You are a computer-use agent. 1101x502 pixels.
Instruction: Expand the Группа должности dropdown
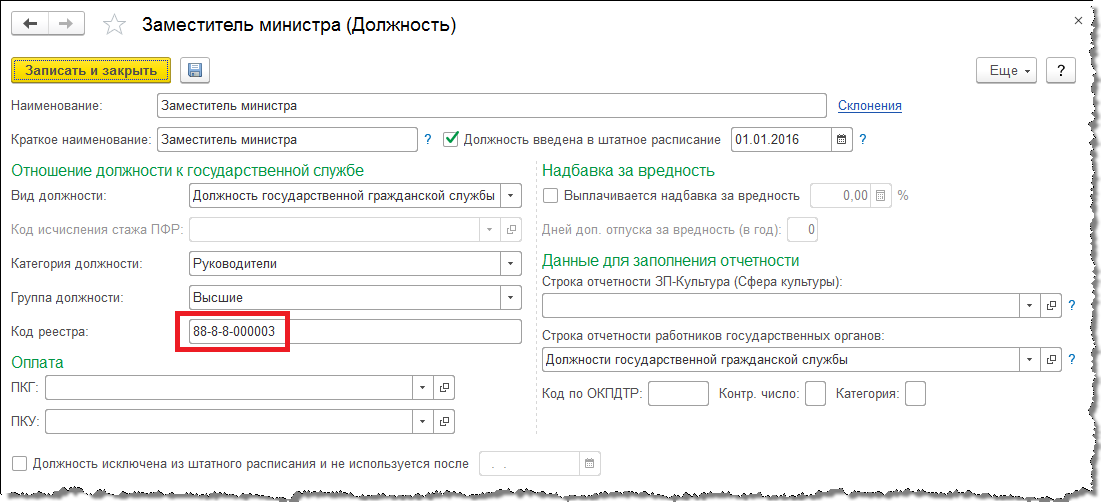click(x=511, y=298)
